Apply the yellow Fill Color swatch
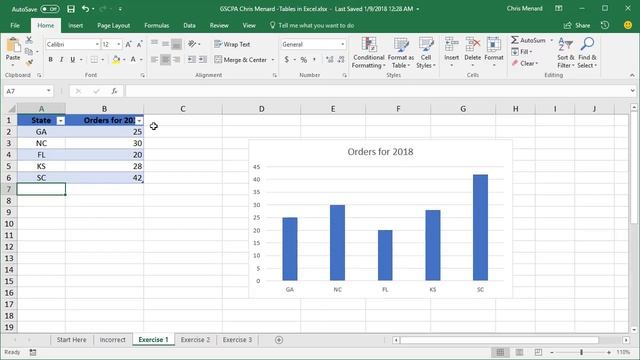Image resolution: width=640 pixels, height=360 pixels. click(116, 60)
